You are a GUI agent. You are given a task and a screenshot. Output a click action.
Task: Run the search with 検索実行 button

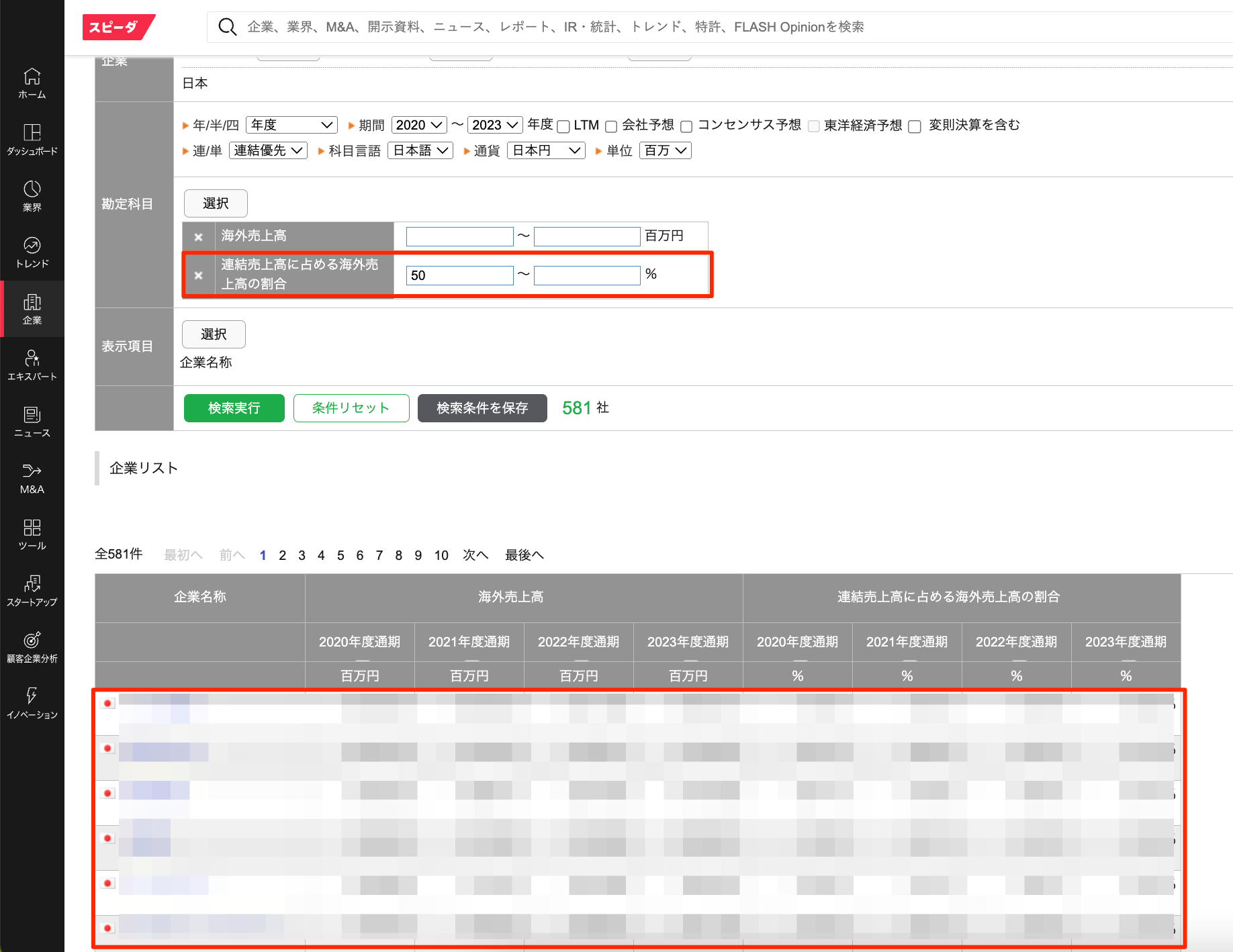tap(234, 408)
